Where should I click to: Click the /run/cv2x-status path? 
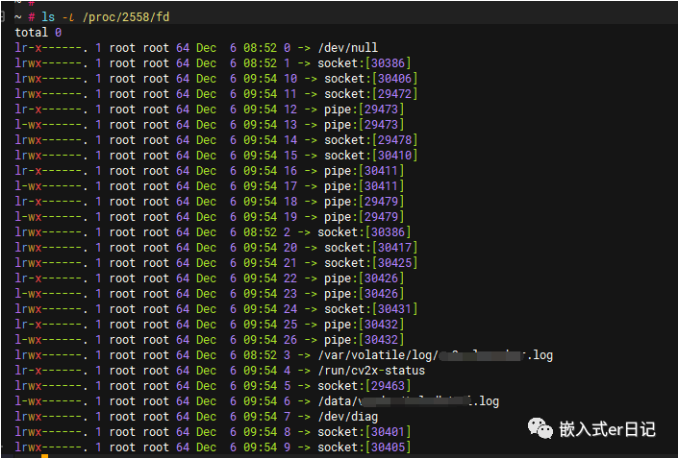click(372, 371)
